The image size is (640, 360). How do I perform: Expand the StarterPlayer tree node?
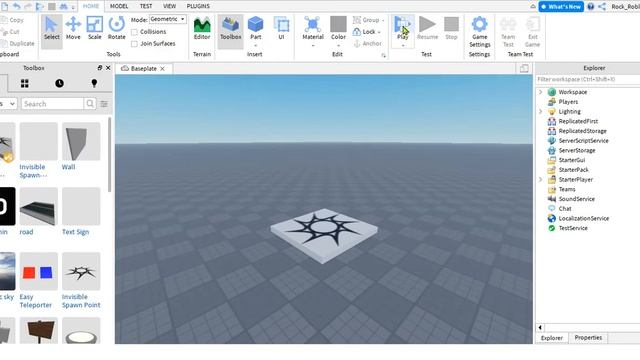(x=540, y=180)
